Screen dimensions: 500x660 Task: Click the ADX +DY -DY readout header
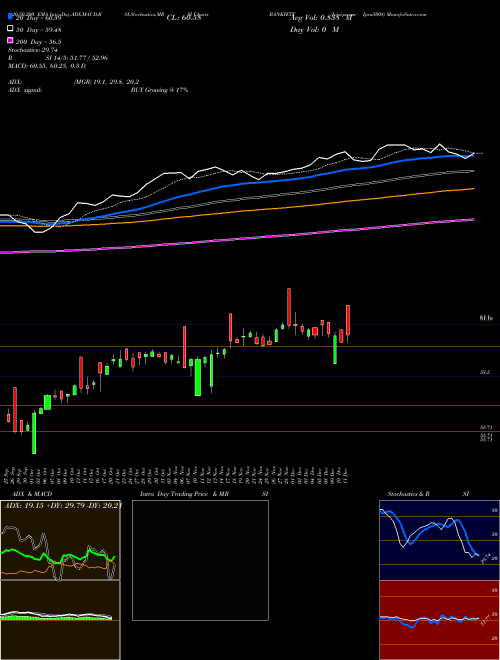[63, 505]
